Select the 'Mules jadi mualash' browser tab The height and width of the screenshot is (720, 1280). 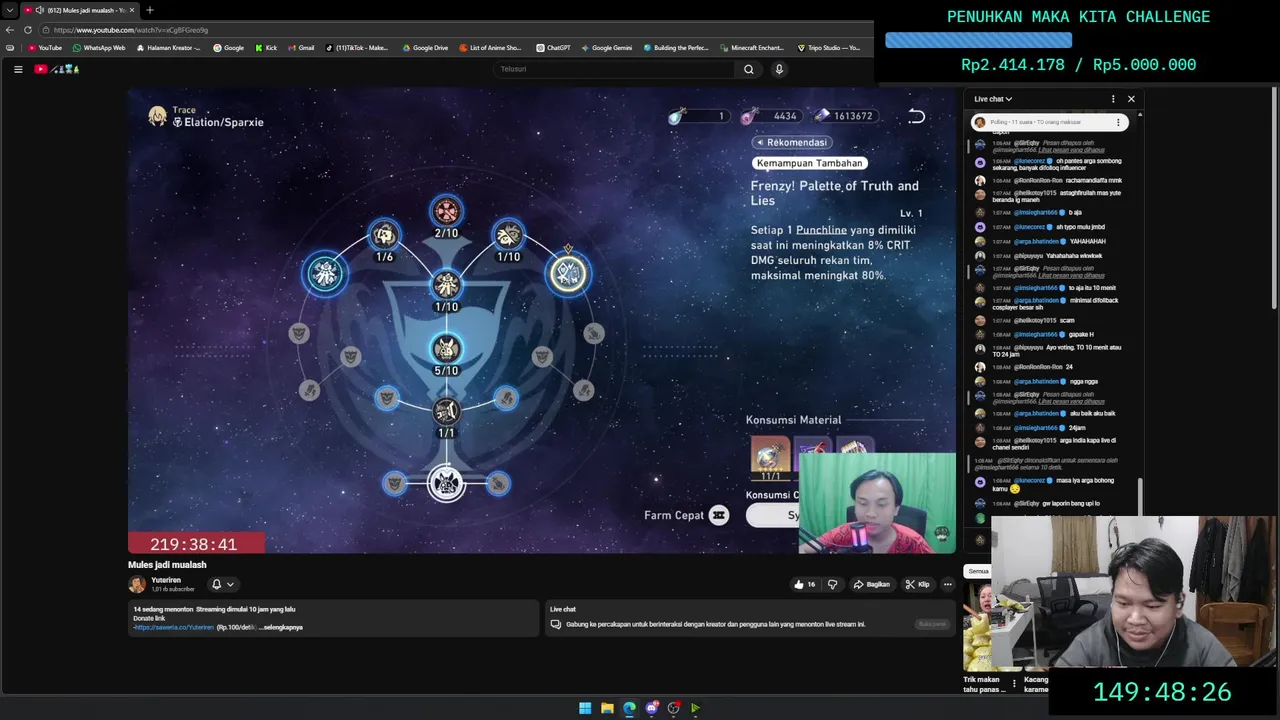pos(81,10)
